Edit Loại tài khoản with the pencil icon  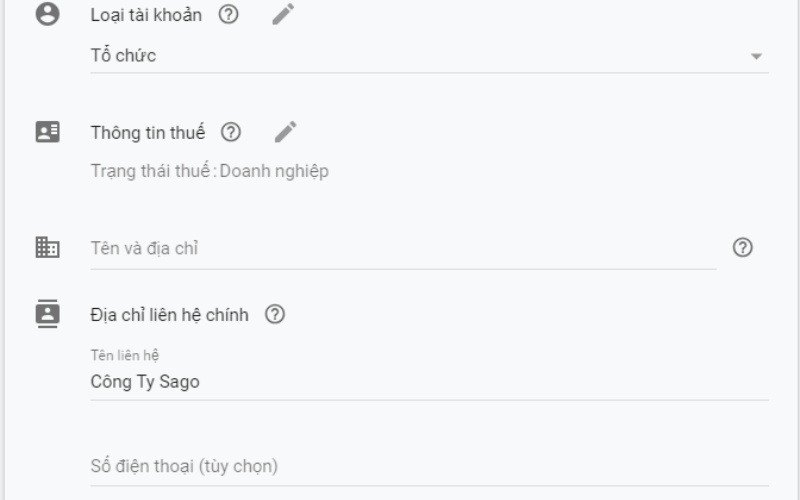284,15
